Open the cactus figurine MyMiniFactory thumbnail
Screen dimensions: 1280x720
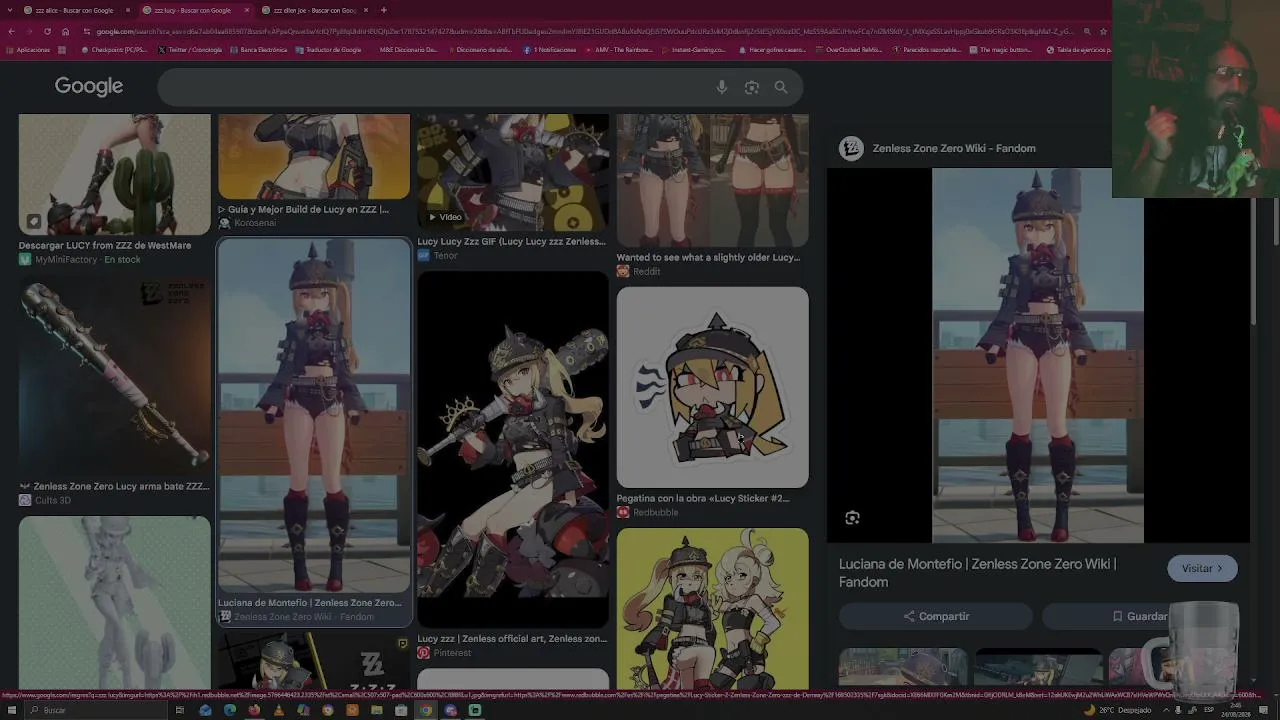[x=114, y=175]
